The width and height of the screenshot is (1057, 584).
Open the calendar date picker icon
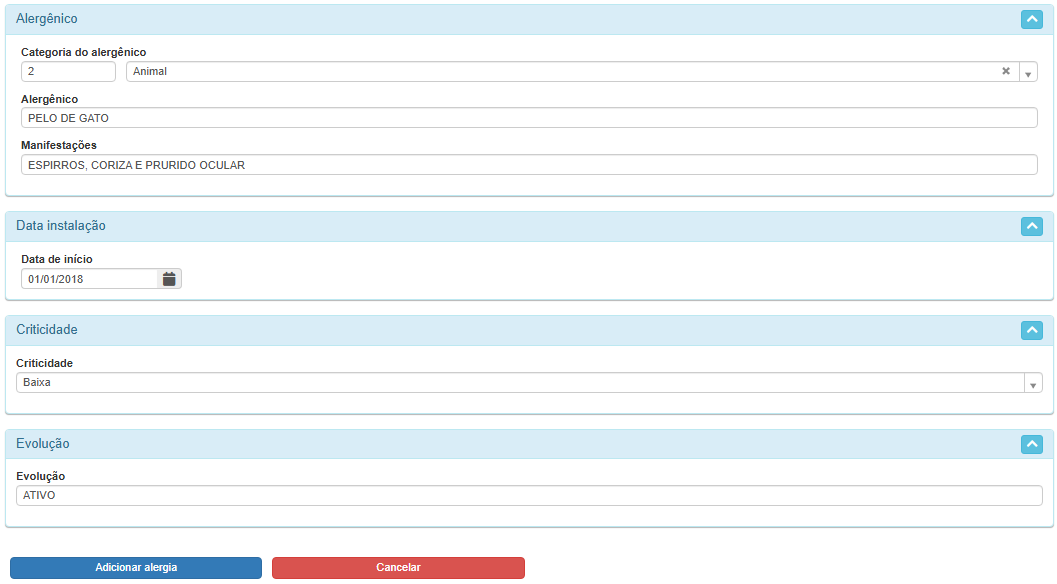169,279
